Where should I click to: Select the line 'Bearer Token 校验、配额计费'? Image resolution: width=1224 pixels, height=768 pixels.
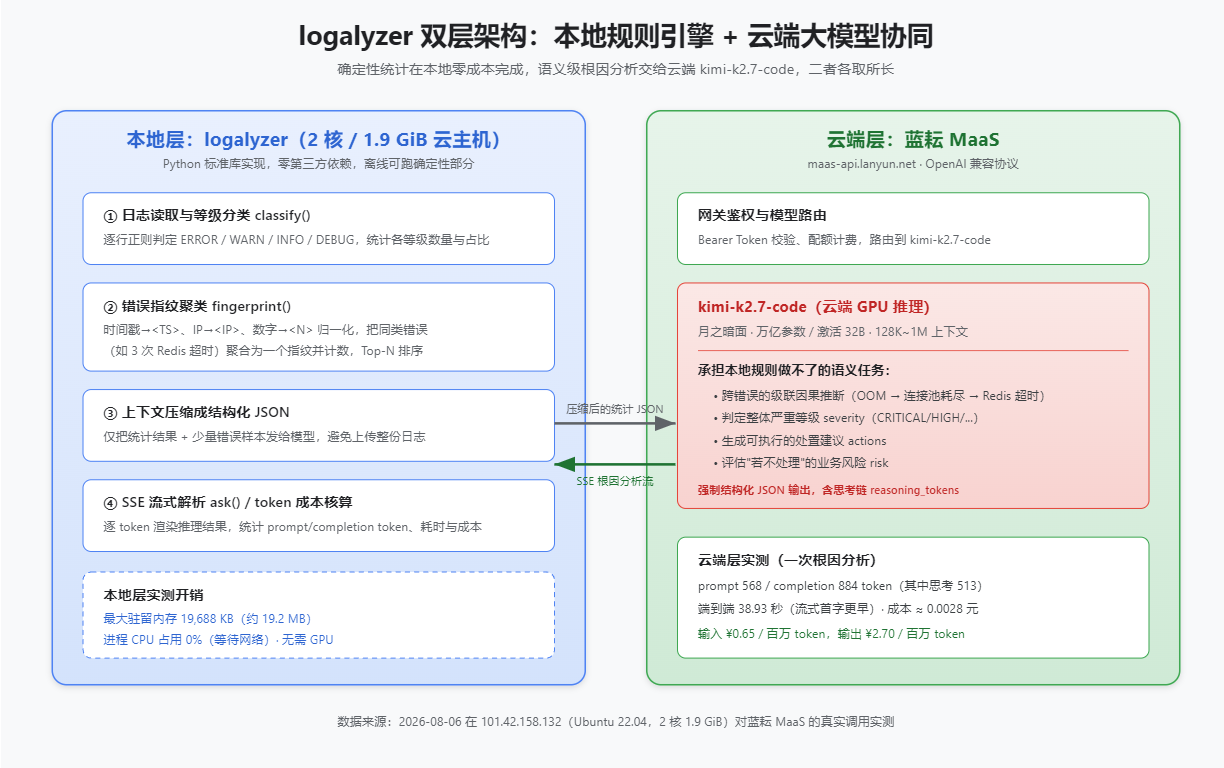[844, 240]
